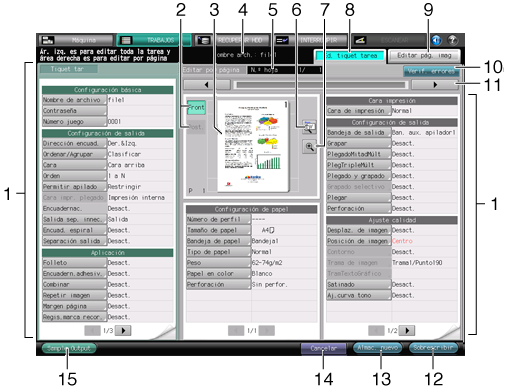Open the RECUPERAR HDD tab

pos(232,40)
